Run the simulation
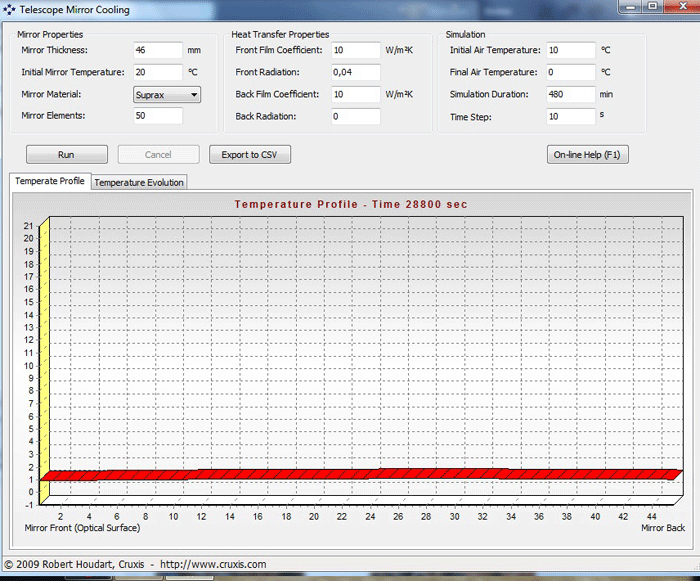 [x=67, y=155]
